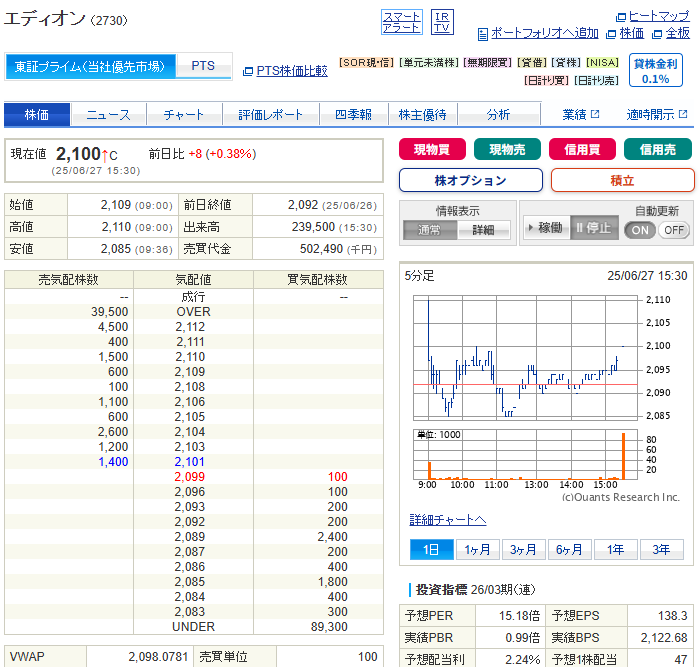The width and height of the screenshot is (699, 667).
Task: Select the 6ヶ月 chart period
Action: pyautogui.click(x=569, y=549)
